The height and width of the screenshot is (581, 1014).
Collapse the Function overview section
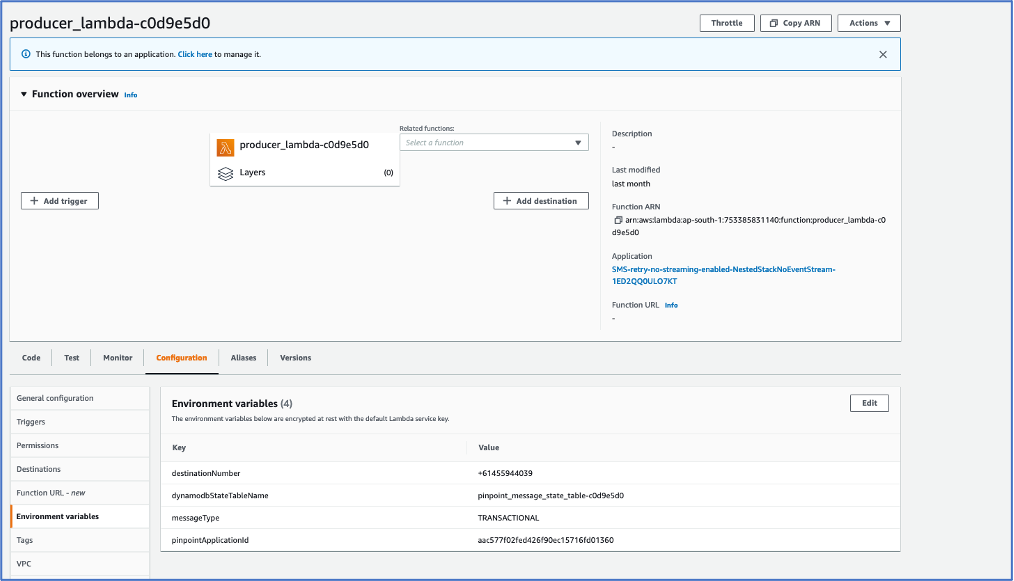pyautogui.click(x=24, y=94)
